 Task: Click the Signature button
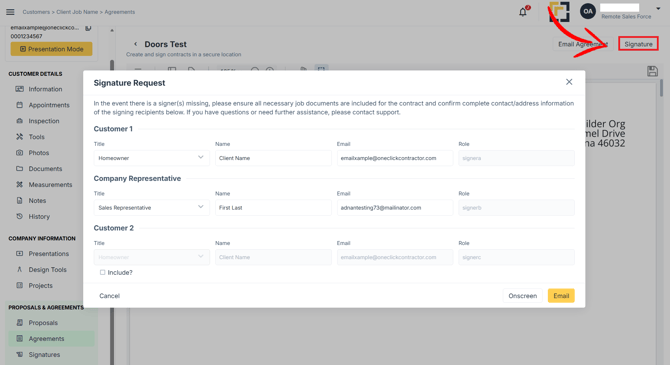[638, 44]
